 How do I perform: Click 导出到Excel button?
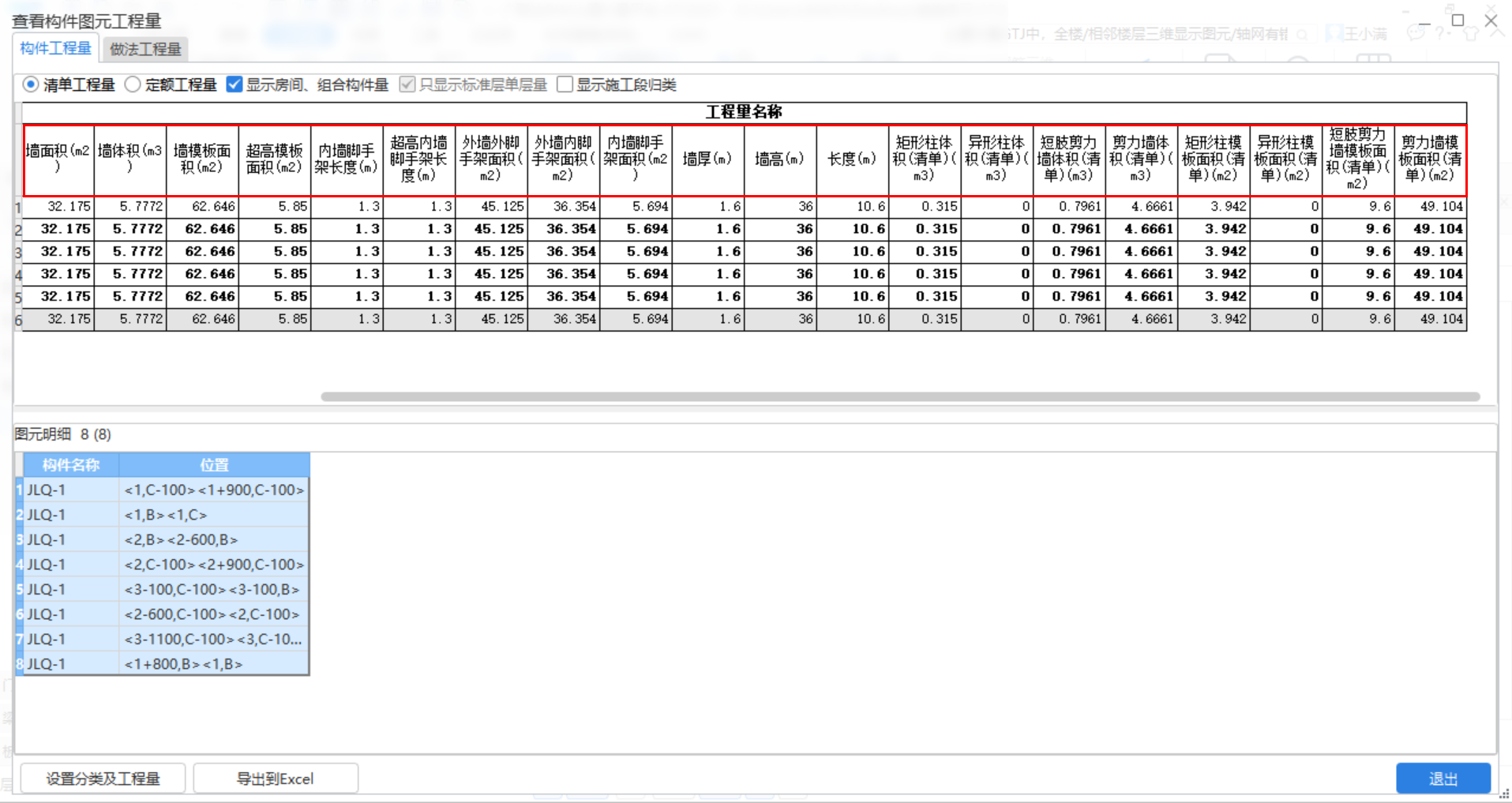click(276, 779)
